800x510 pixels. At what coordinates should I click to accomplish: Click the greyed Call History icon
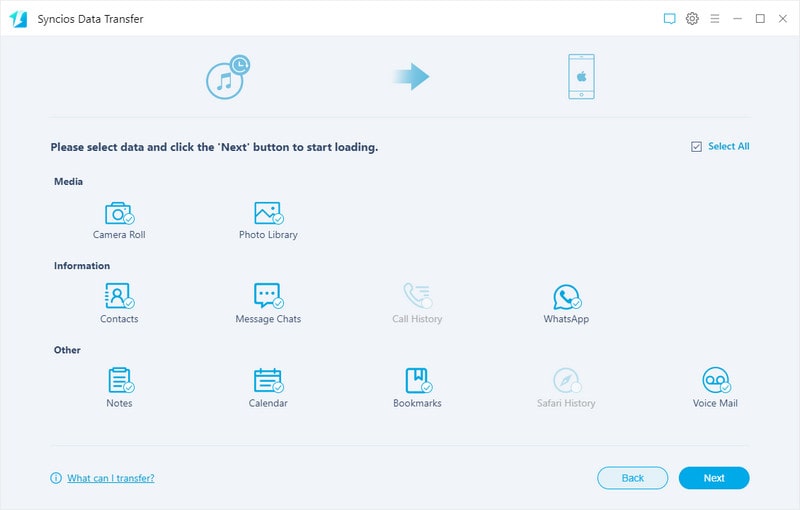pos(417,296)
